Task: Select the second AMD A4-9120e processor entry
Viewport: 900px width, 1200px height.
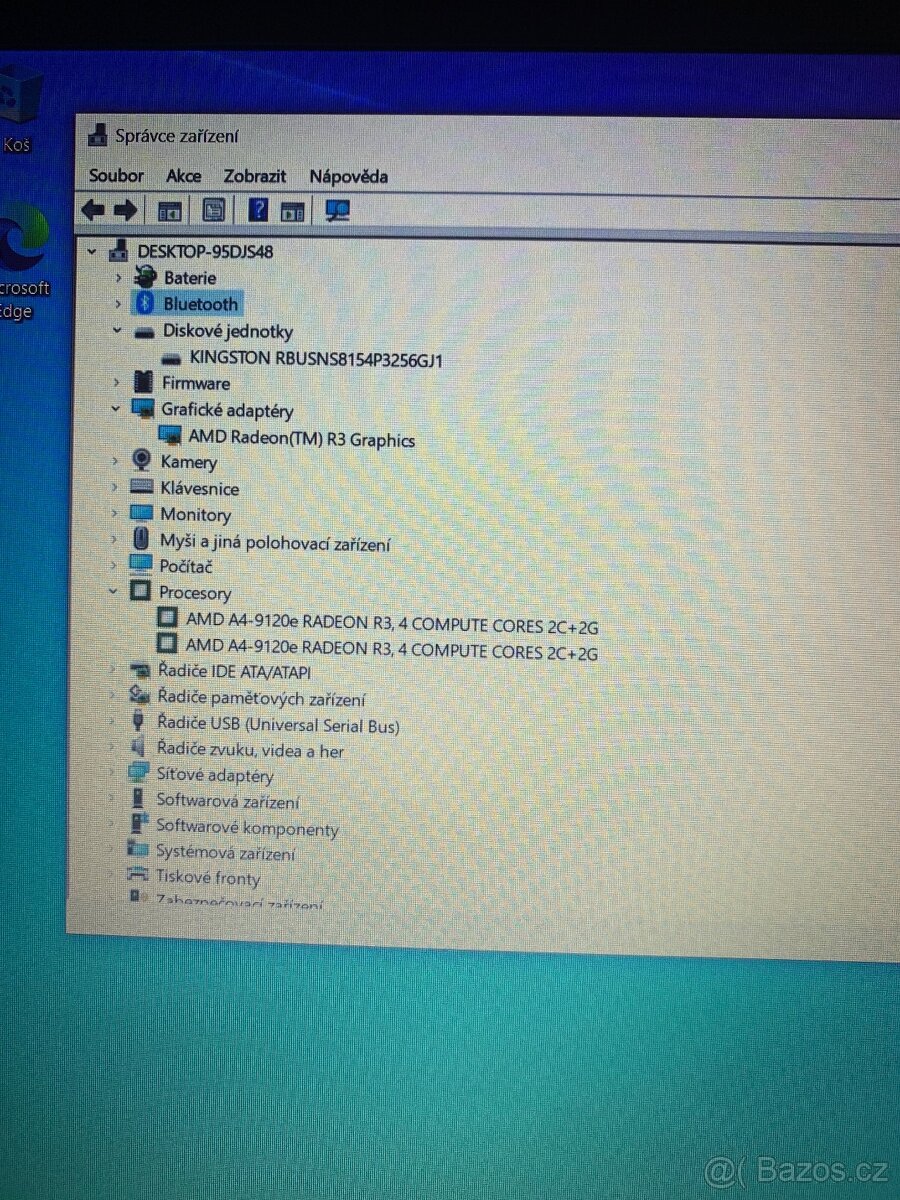Action: 390,646
